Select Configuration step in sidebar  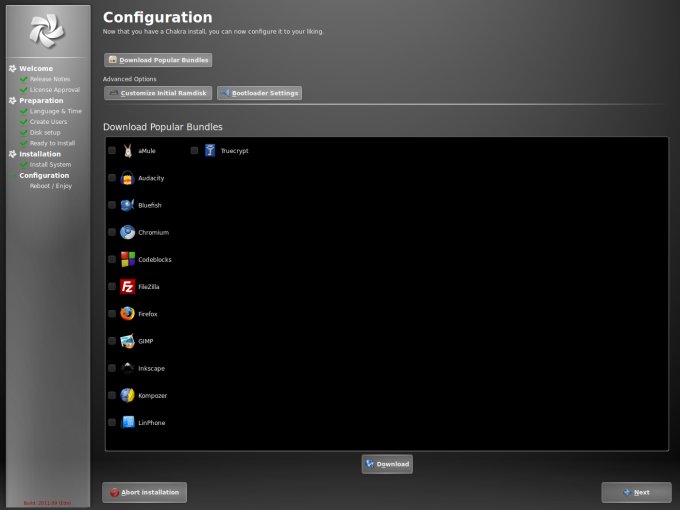click(44, 175)
